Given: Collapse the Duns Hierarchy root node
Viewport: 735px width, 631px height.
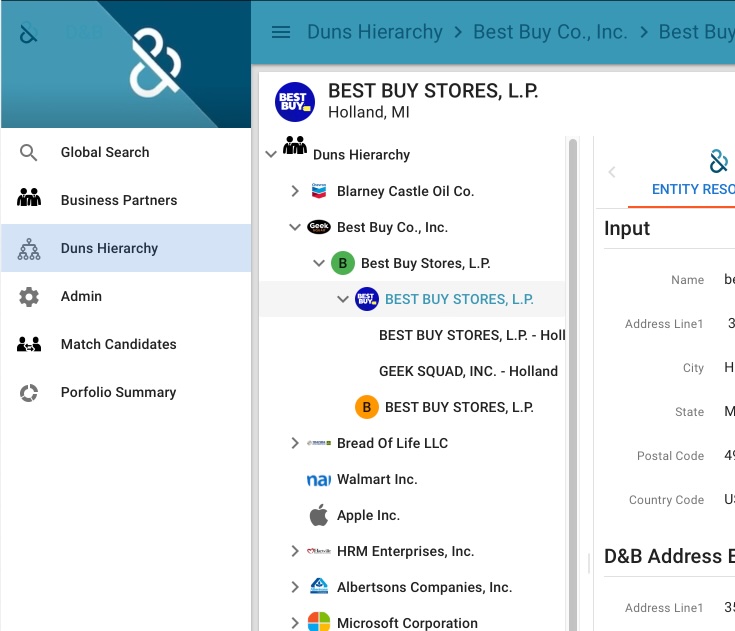Looking at the screenshot, I should click(271, 154).
